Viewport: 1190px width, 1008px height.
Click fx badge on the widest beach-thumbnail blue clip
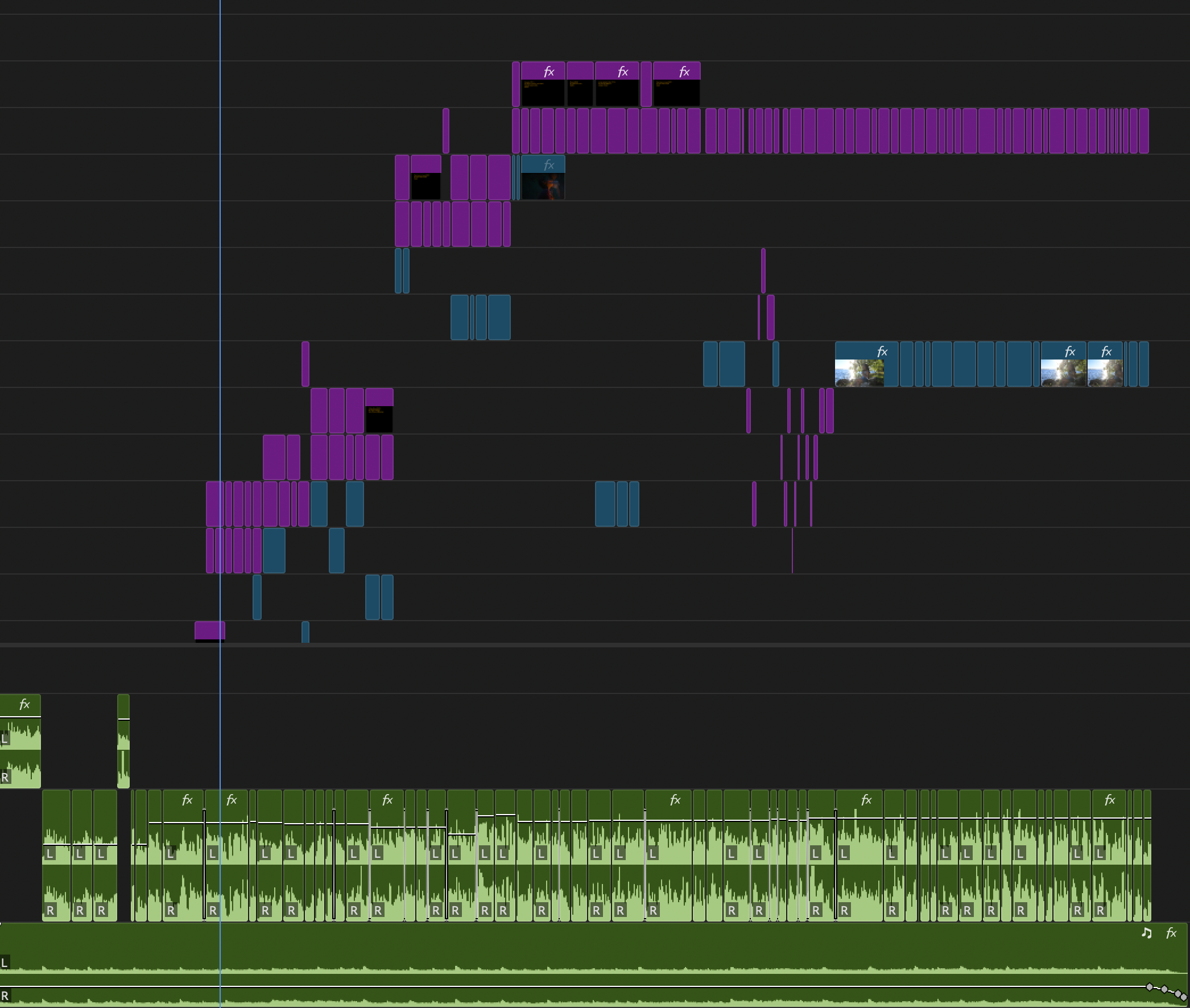(x=882, y=352)
